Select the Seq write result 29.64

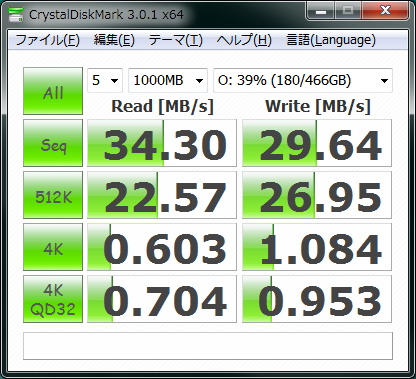tap(317, 143)
